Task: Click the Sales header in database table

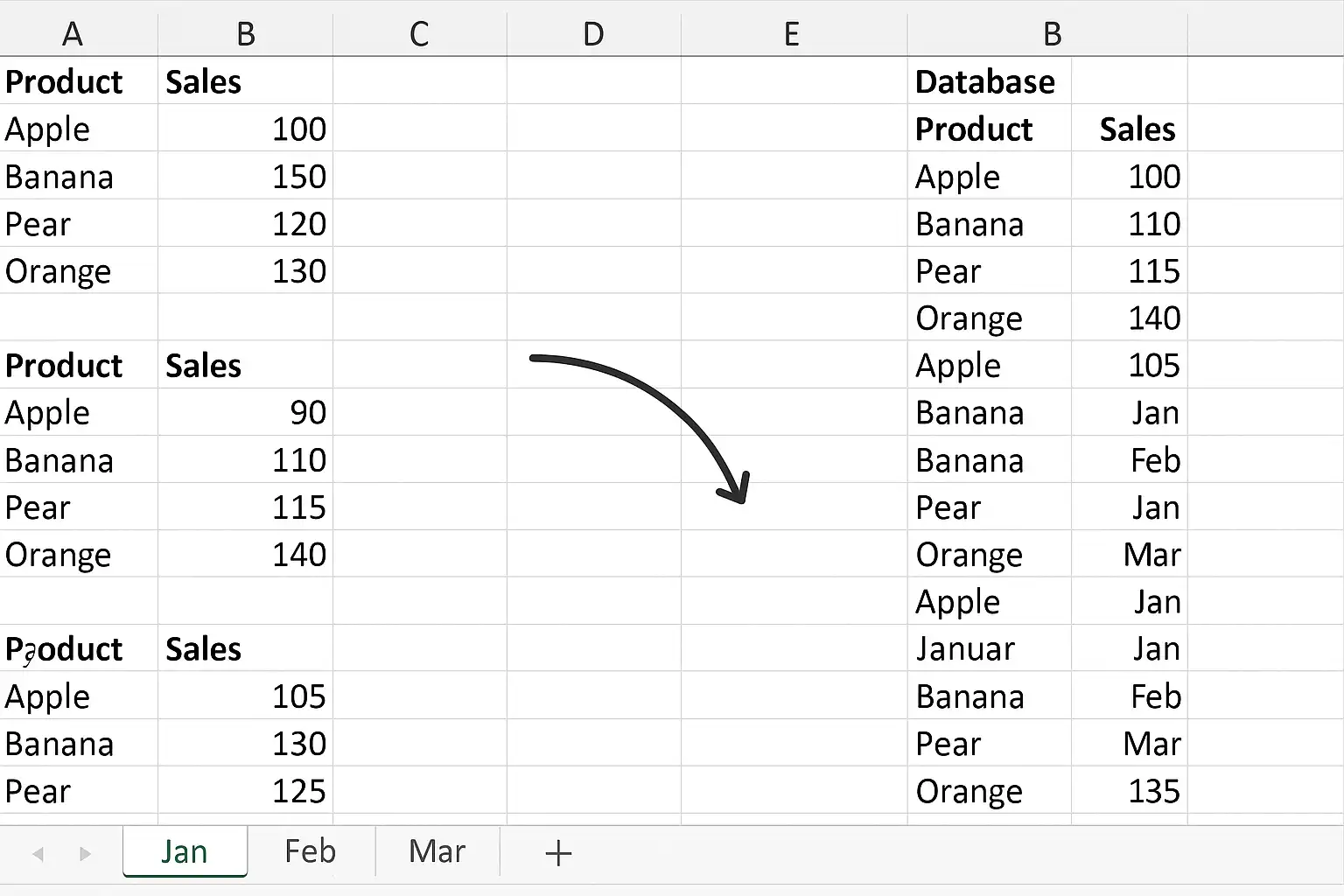Action: [x=1129, y=129]
